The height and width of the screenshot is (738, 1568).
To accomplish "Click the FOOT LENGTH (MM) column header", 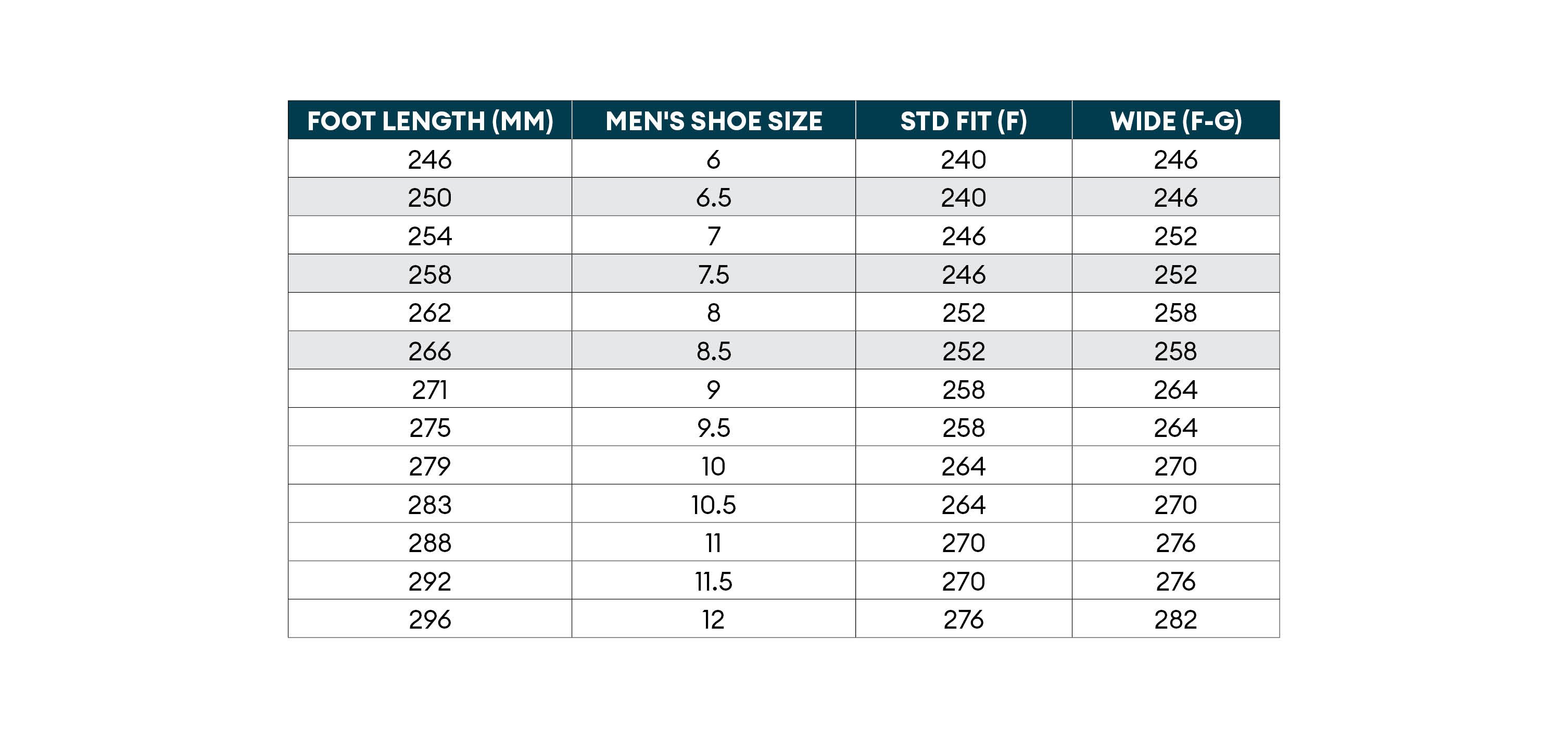I will [429, 120].
